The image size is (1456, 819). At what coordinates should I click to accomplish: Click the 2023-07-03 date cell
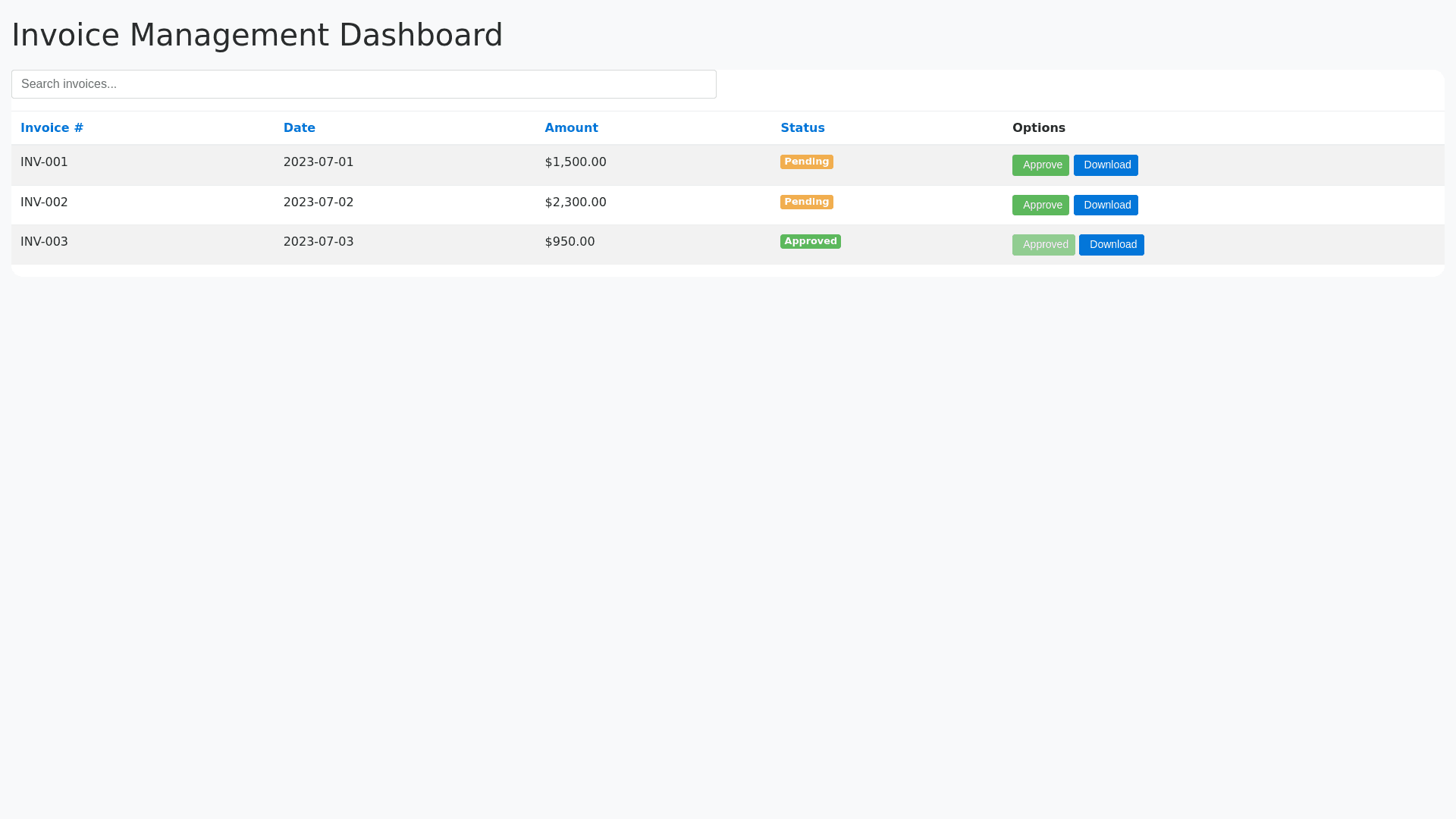point(318,242)
